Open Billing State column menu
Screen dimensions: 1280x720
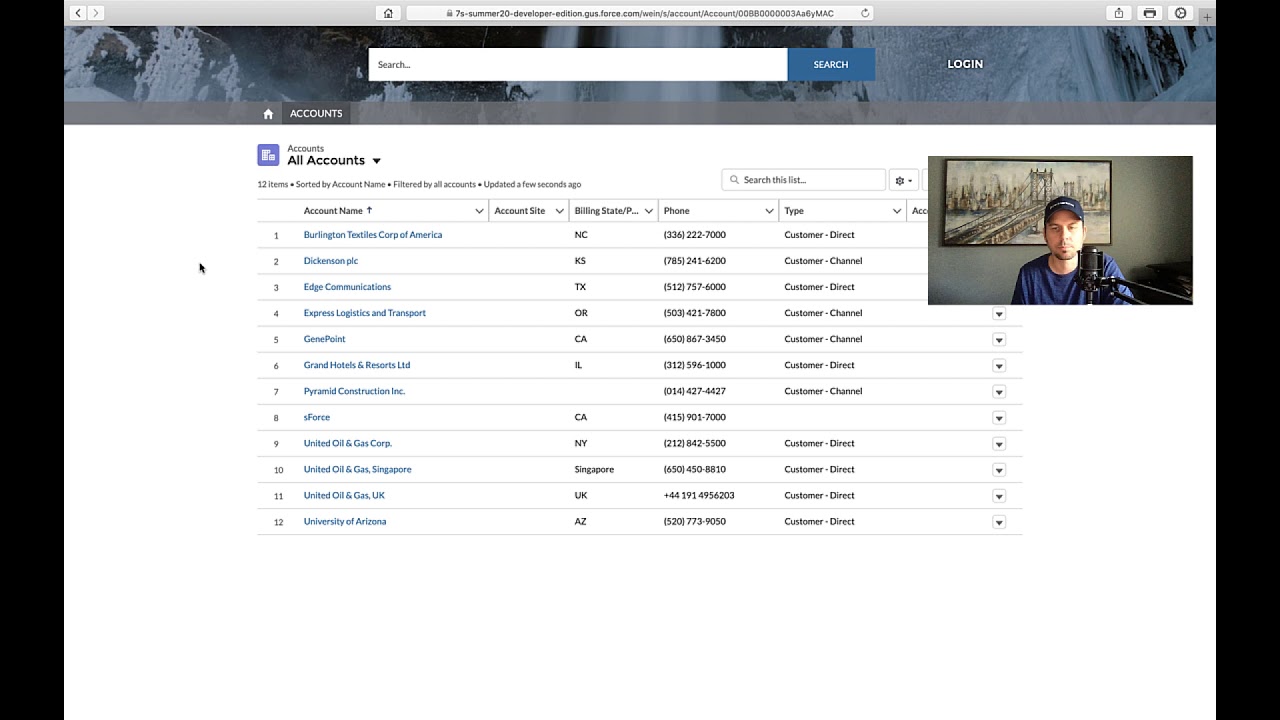(x=648, y=211)
